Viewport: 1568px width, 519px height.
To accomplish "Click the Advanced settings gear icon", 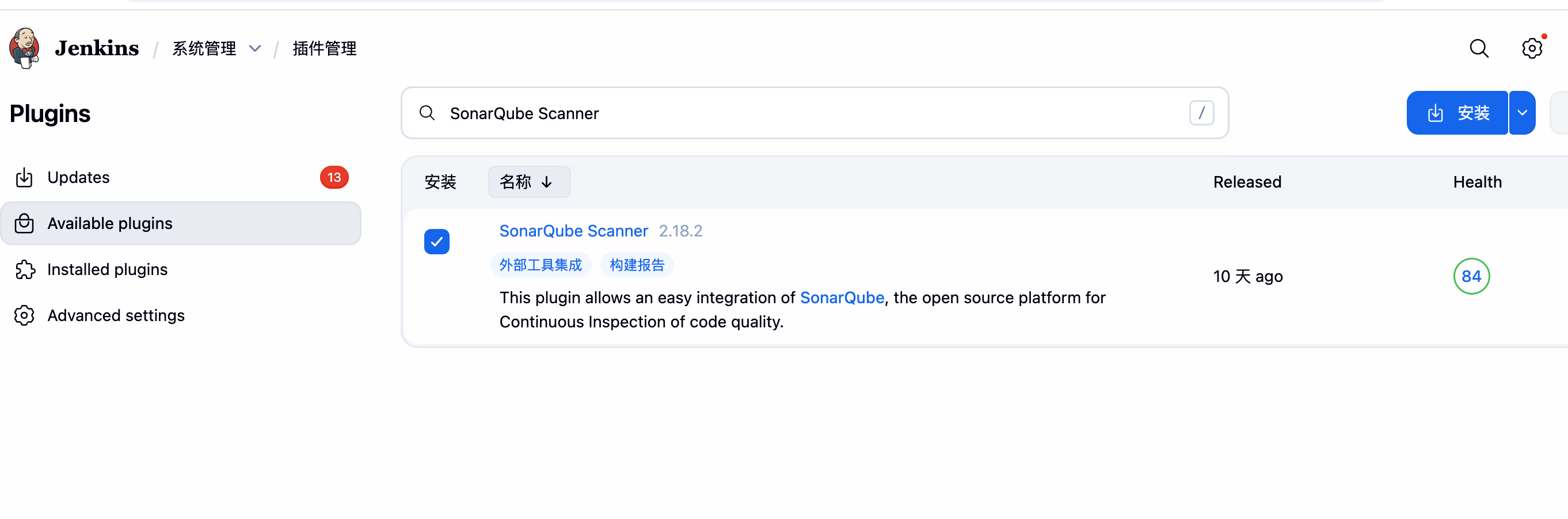I will click(24, 315).
